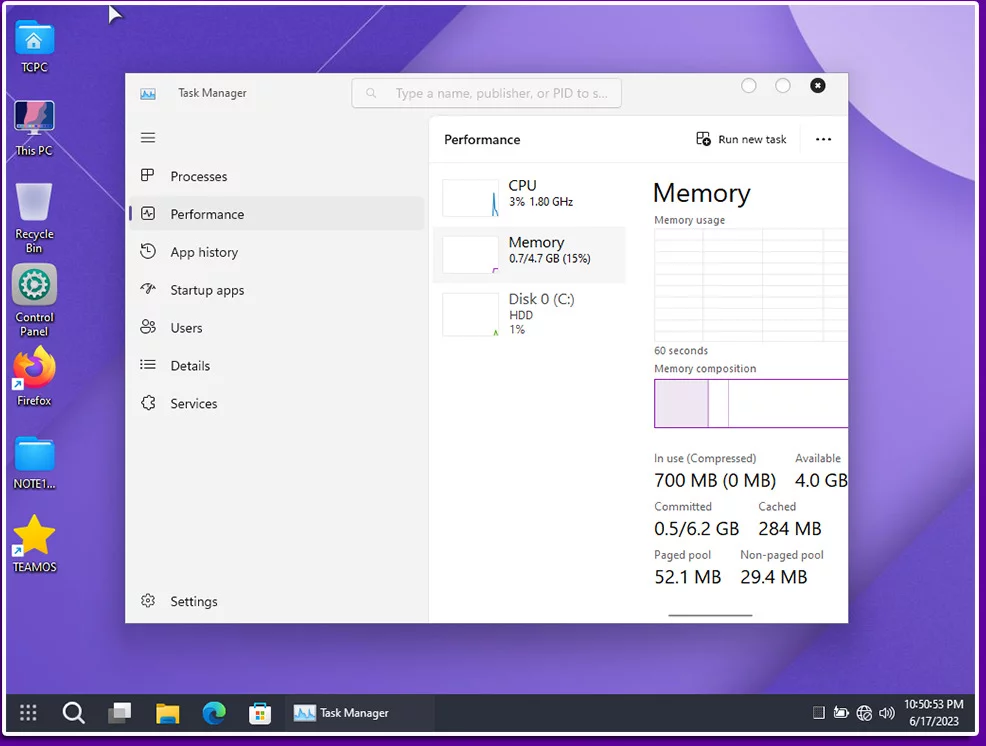The height and width of the screenshot is (746, 986).
Task: Click the "29.4 MB" non-paged pool value
Action: pos(773,577)
